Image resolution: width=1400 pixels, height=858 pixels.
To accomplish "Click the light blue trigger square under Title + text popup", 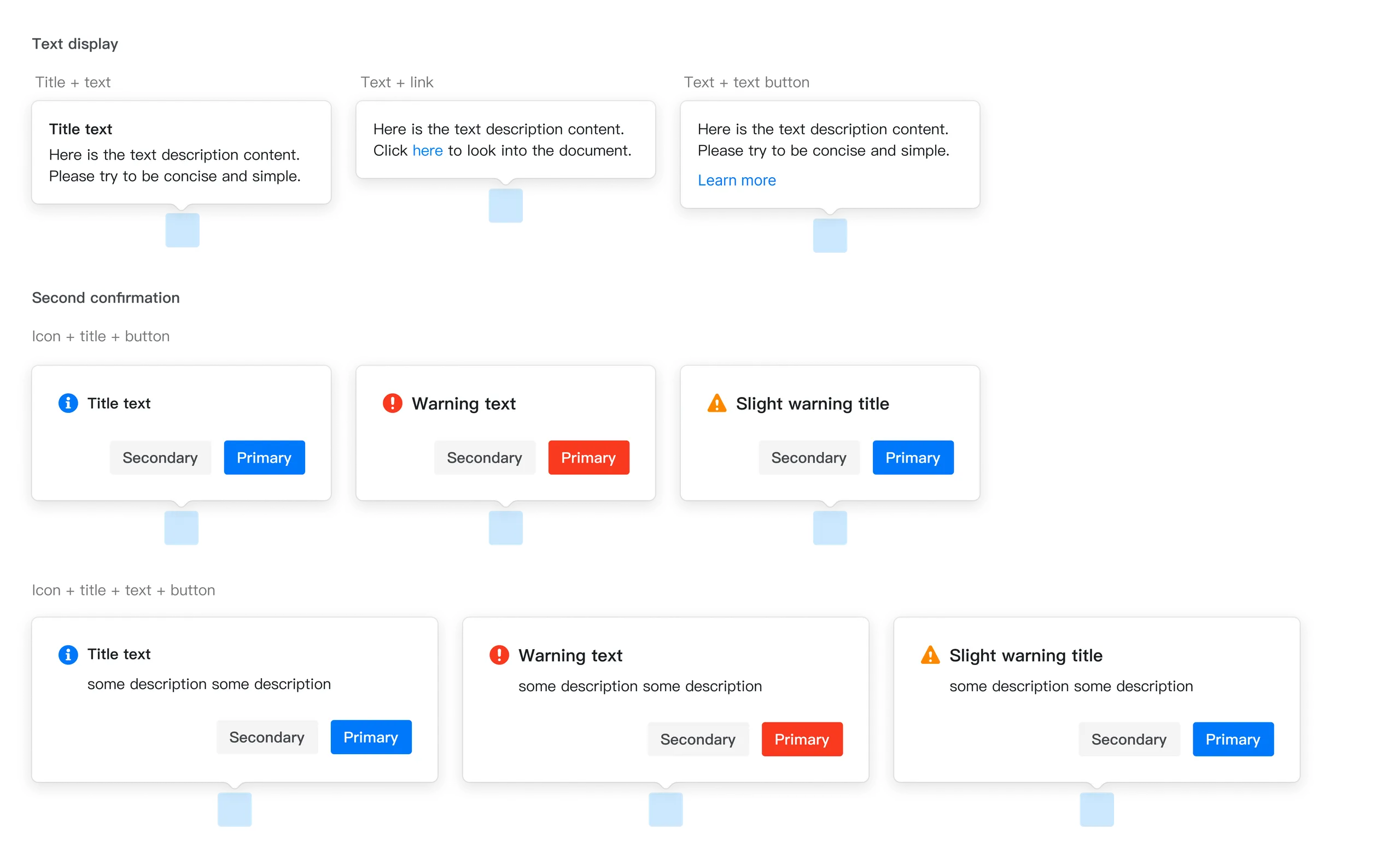I will (183, 230).
